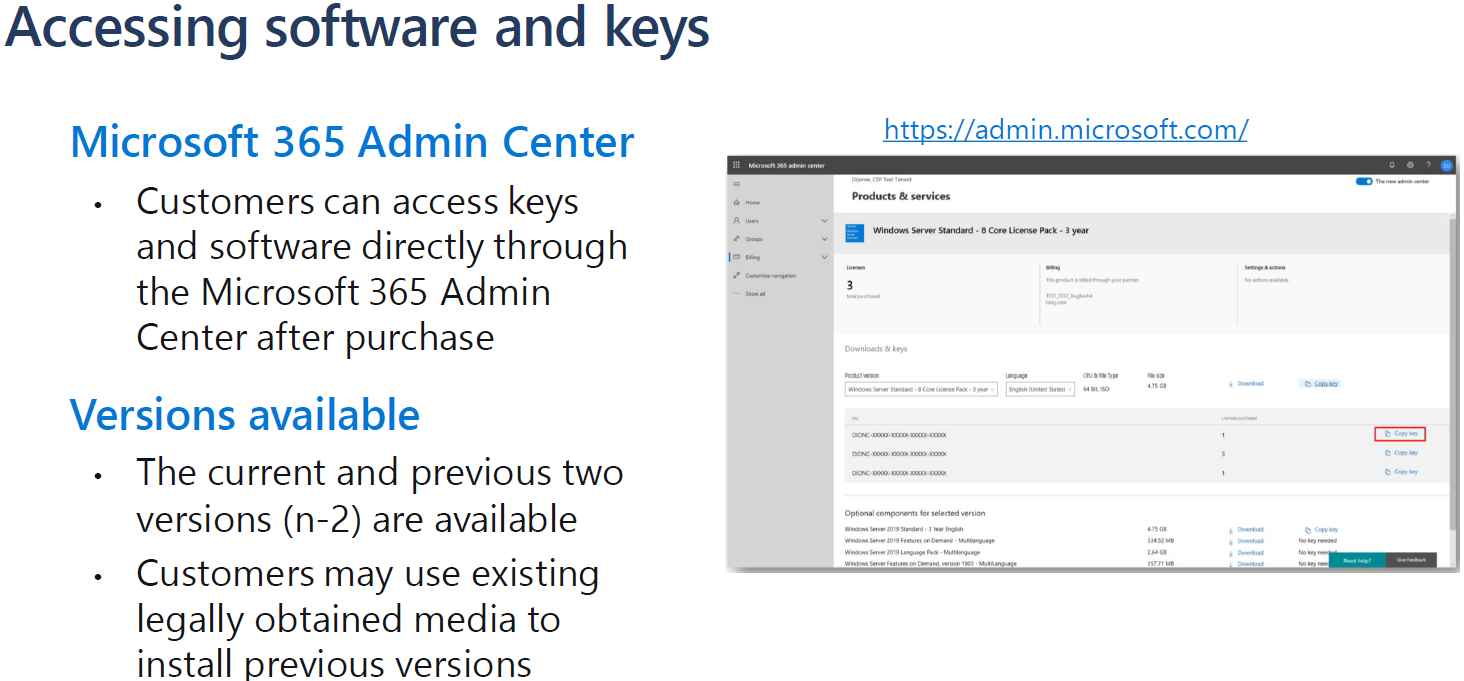
Task: Select Users in the sidebar
Action: click(752, 221)
